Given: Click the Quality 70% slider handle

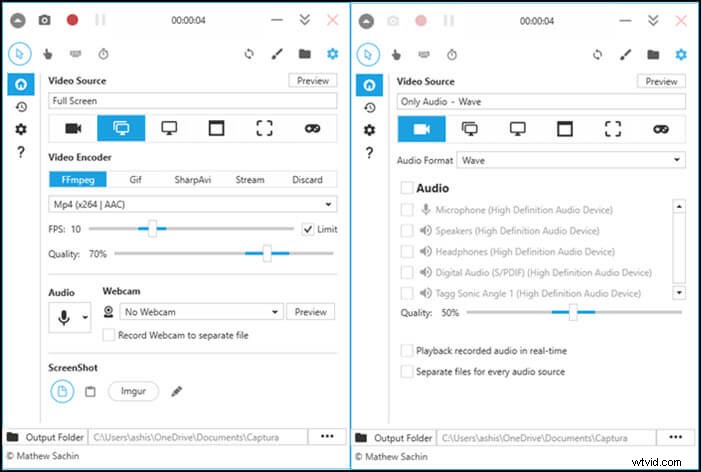Looking at the screenshot, I should tap(267, 254).
